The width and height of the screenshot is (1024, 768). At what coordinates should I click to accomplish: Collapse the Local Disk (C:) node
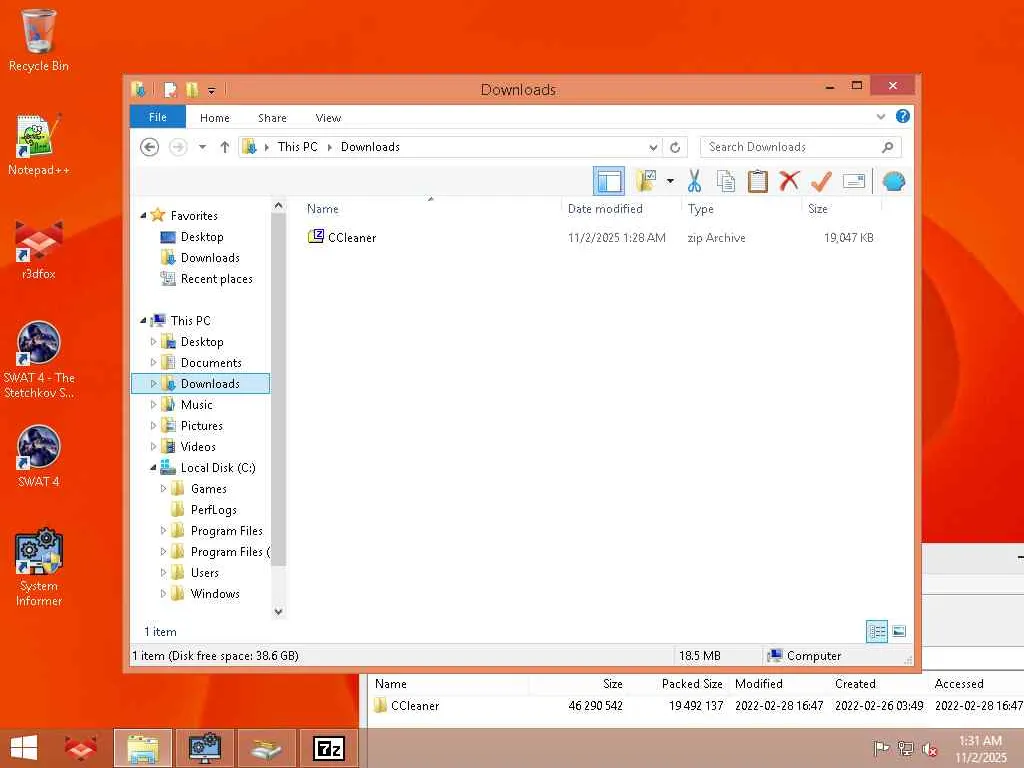pyautogui.click(x=153, y=468)
